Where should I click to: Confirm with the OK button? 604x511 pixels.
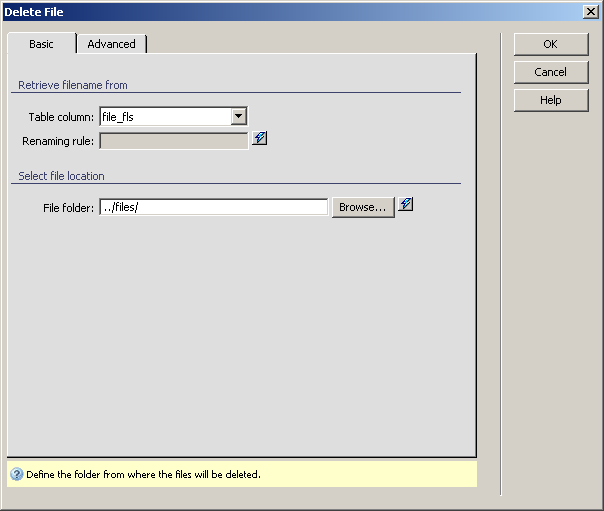tap(550, 44)
